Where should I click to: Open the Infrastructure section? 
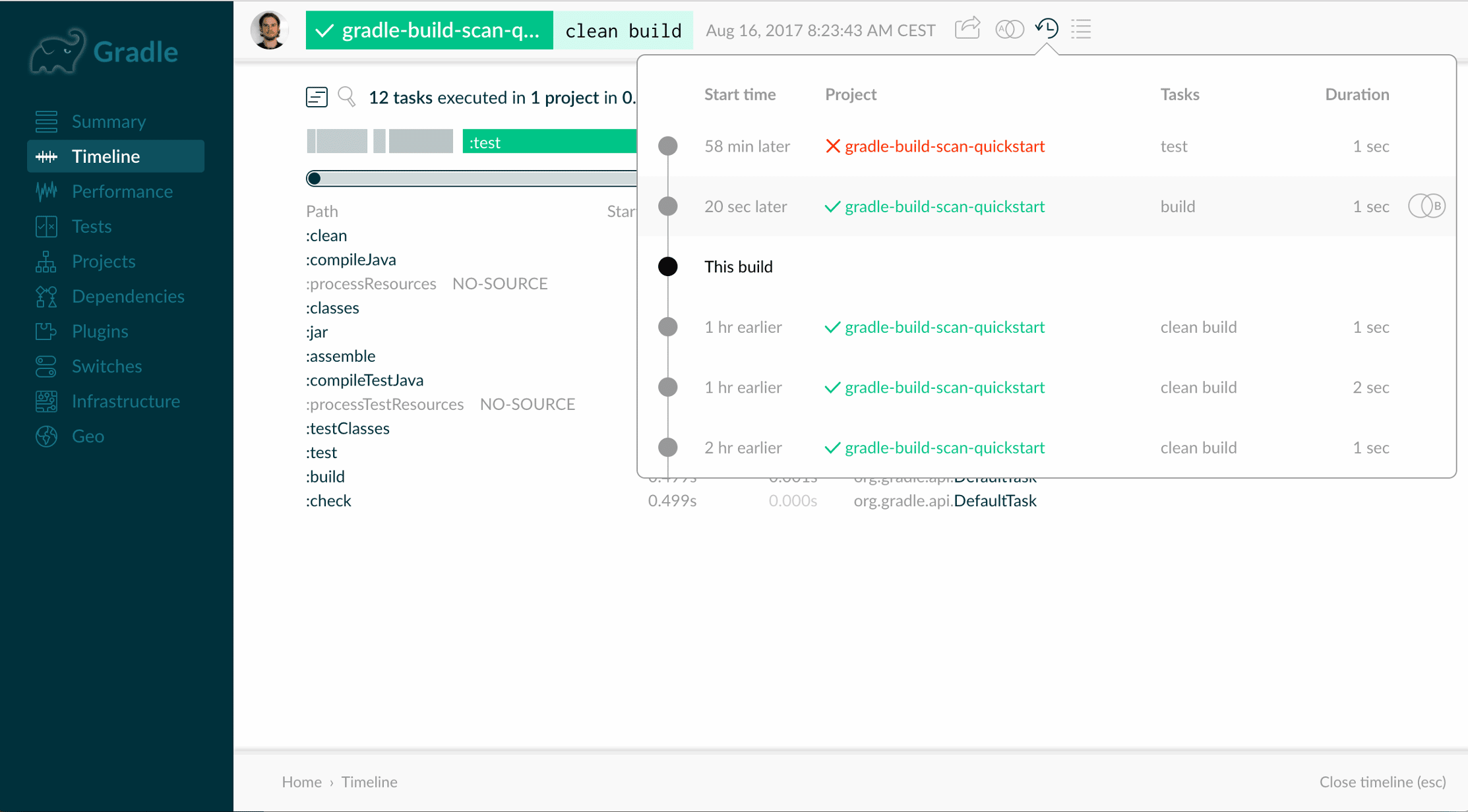[126, 401]
